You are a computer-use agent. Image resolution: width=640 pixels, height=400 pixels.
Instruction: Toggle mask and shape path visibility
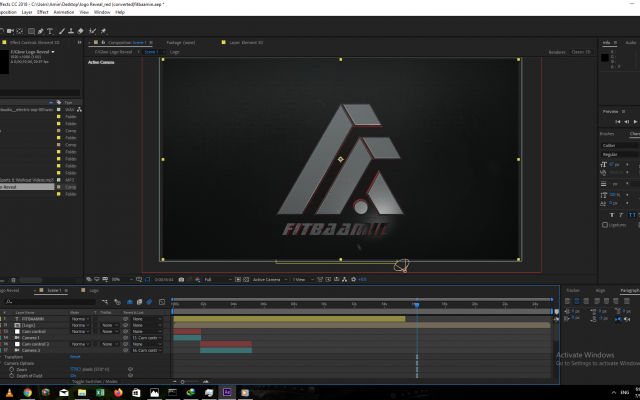147,280
